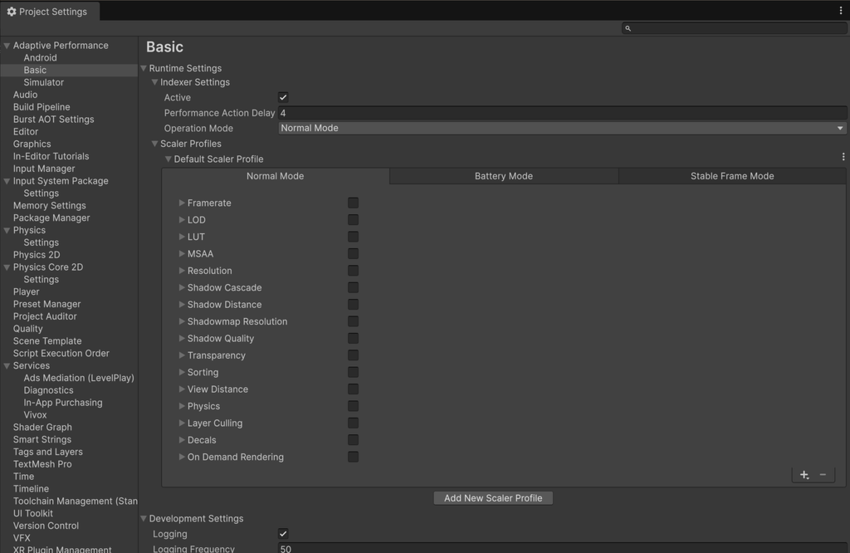Expand the Framerate scaler arrow

pos(182,203)
